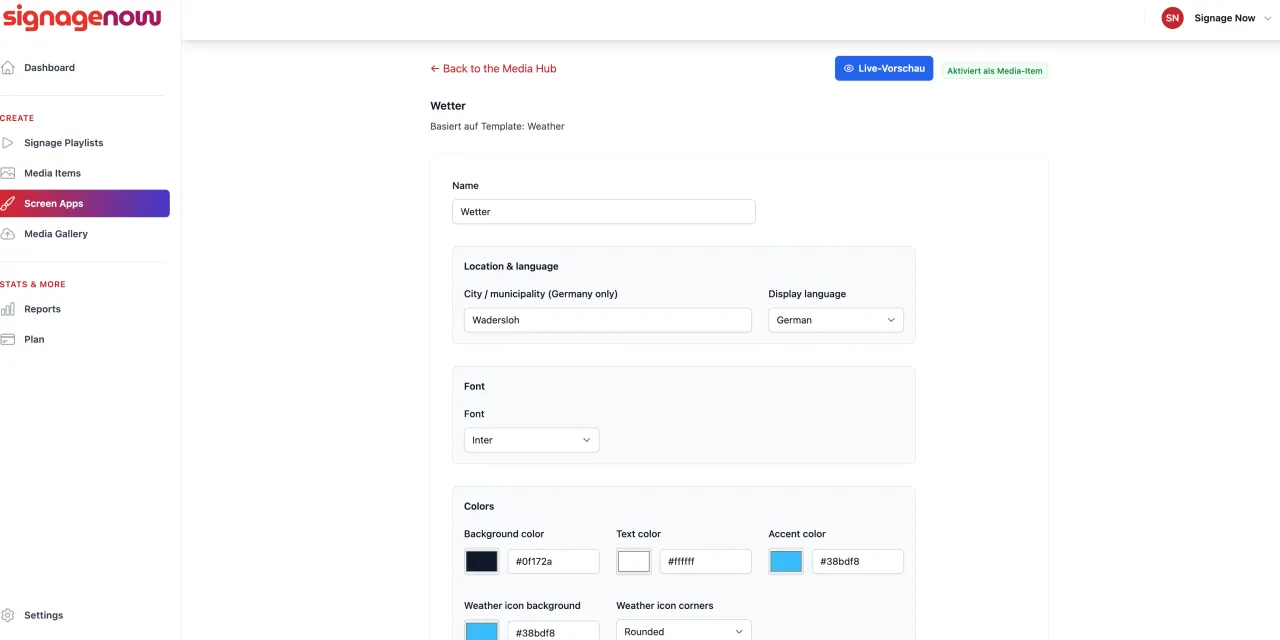Click the Media Gallery cloud icon

(8, 234)
